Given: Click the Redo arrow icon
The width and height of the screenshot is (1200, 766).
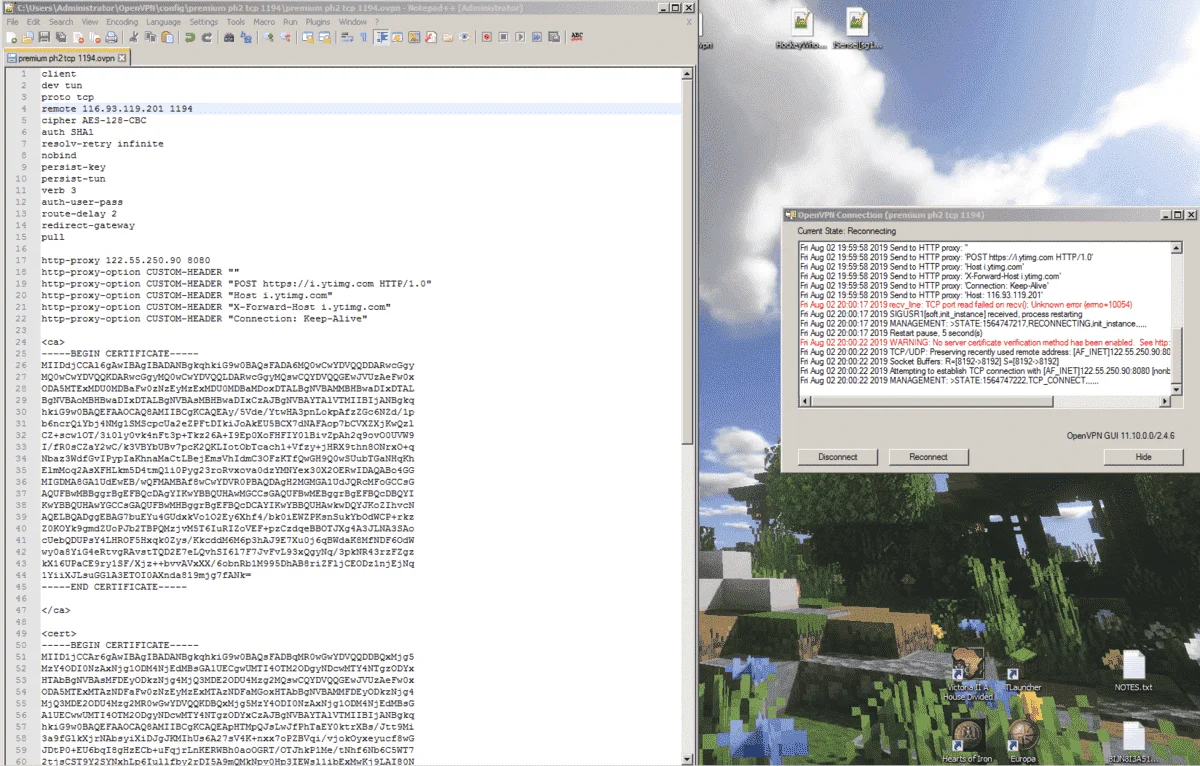Looking at the screenshot, I should (206, 37).
